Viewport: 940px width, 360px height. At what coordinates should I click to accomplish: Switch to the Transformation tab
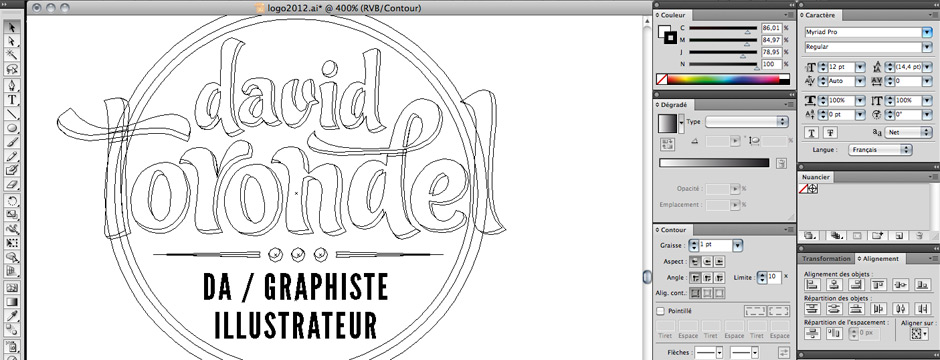click(x=826, y=259)
